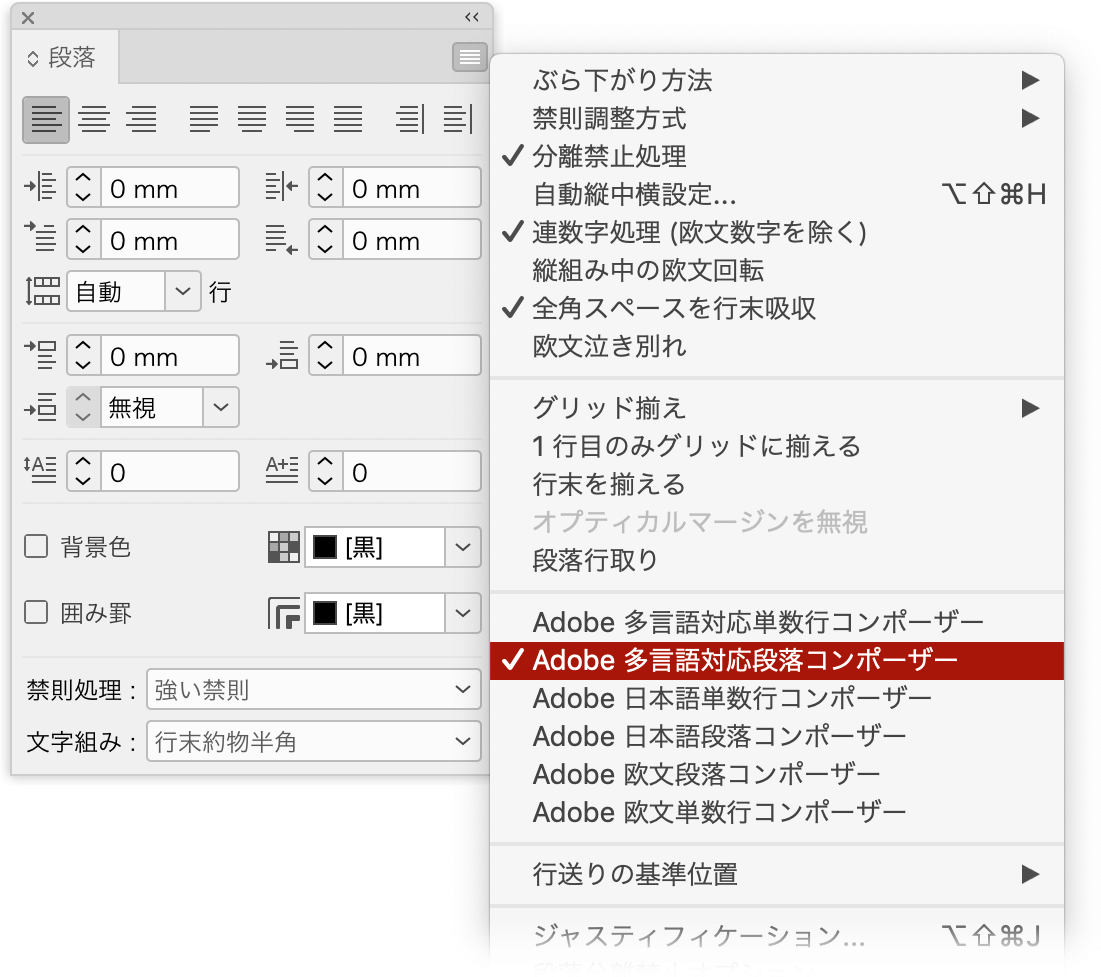1101x977 pixels.
Task: Open the 文字組み dropdown
Action: point(313,742)
